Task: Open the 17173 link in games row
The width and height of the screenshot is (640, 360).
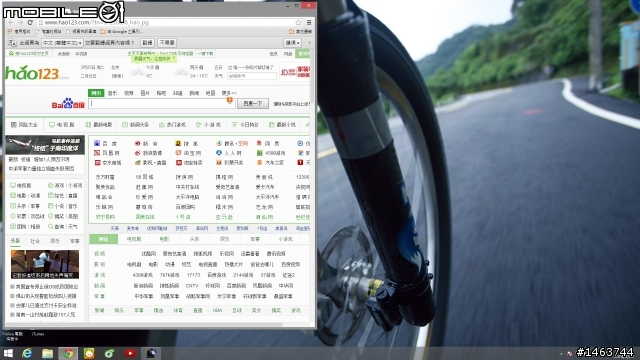Action: (193, 275)
